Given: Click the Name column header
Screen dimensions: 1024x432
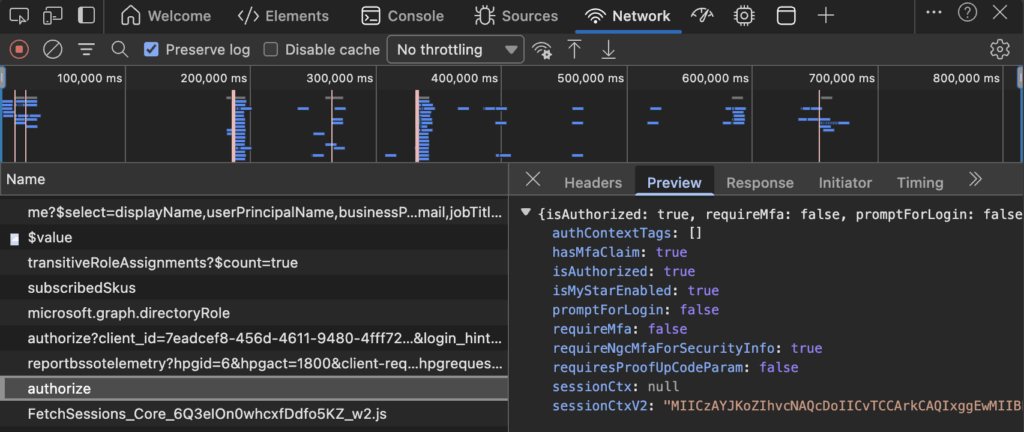Looking at the screenshot, I should [x=26, y=179].
